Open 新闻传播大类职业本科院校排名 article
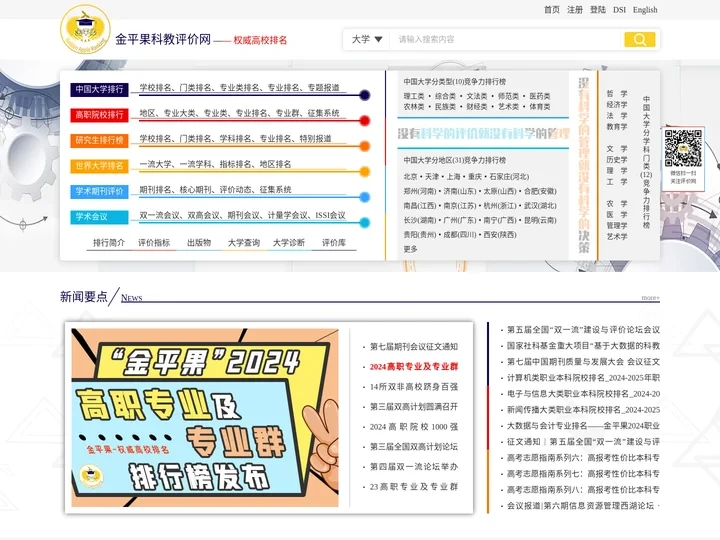The width and height of the screenshot is (720, 540). tap(583, 410)
